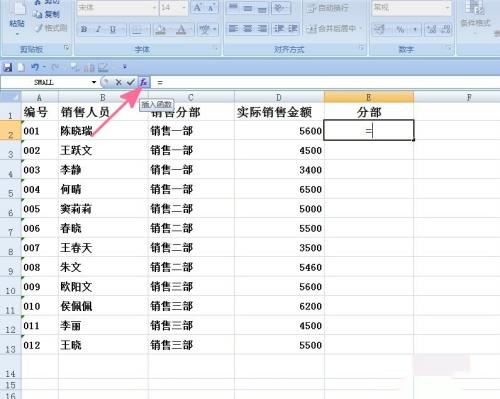Increase the cell indent
This screenshot has height=399, width=500.
coord(292,29)
